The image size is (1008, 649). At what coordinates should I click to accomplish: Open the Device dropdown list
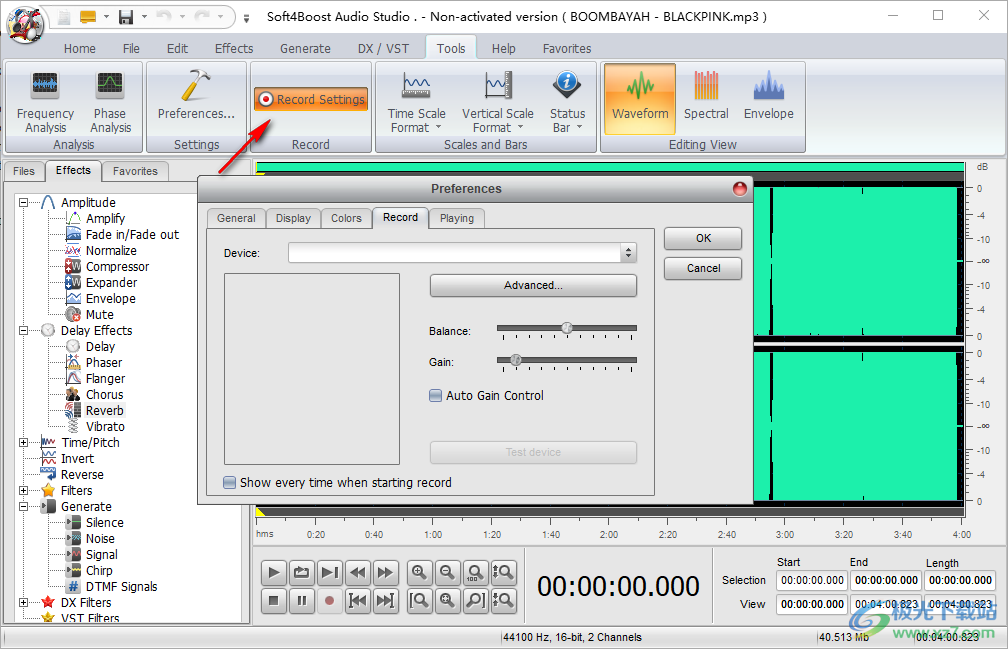pyautogui.click(x=628, y=254)
